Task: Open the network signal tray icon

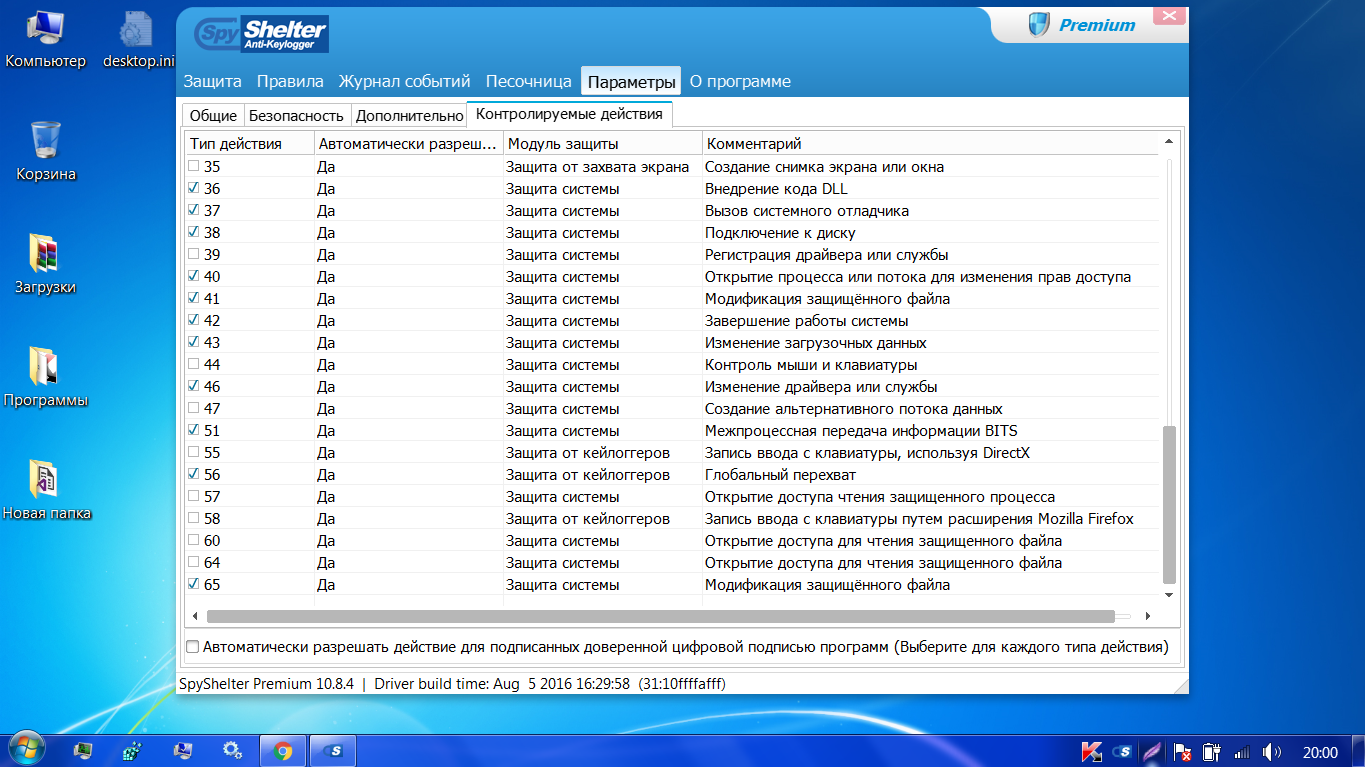Action: pyautogui.click(x=1242, y=751)
